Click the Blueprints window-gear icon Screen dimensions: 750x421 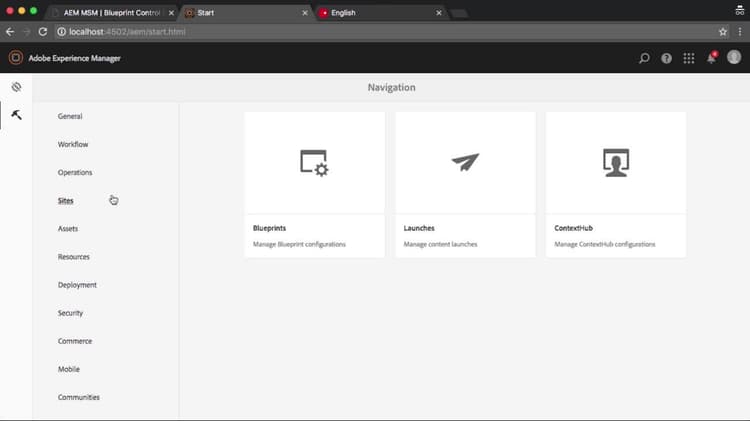coord(314,163)
